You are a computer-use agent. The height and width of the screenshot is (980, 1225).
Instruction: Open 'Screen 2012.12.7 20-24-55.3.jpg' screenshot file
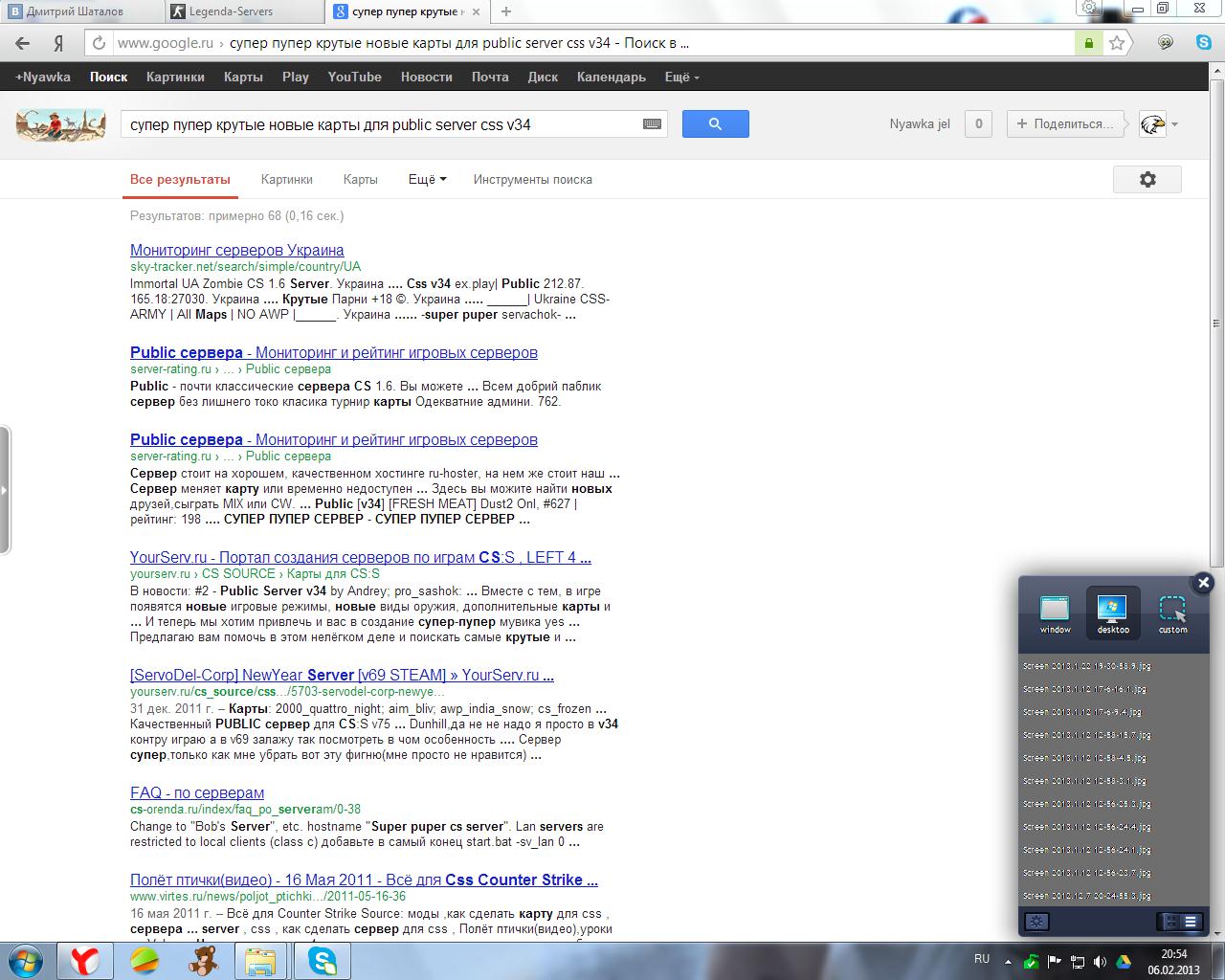[x=1087, y=896]
